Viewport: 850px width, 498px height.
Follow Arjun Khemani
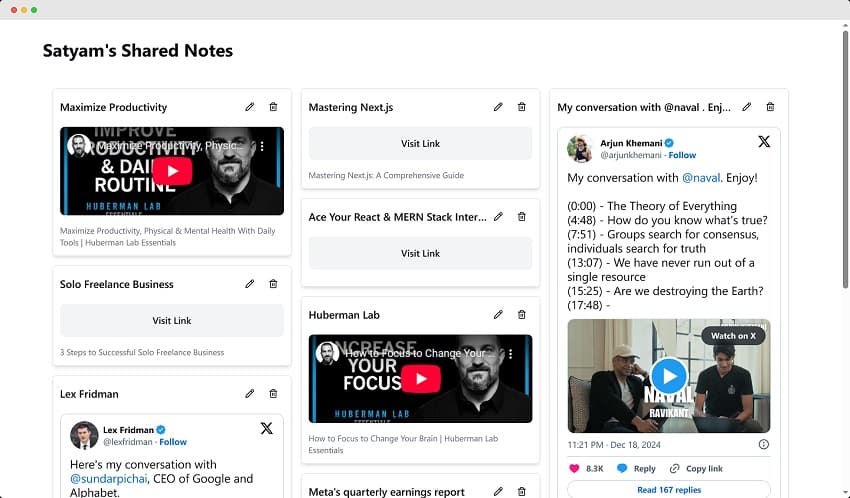click(x=682, y=155)
